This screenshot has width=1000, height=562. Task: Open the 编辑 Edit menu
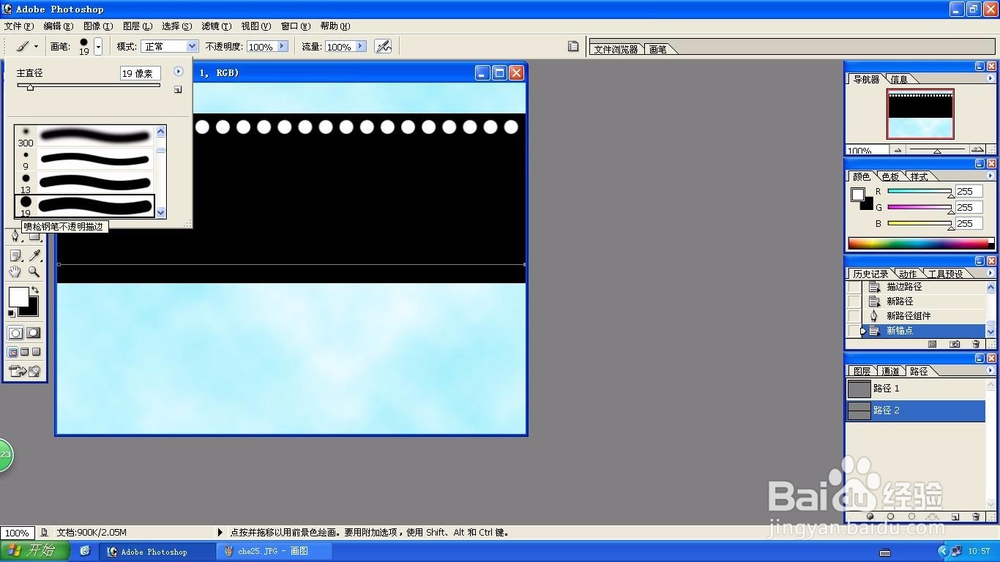58,26
